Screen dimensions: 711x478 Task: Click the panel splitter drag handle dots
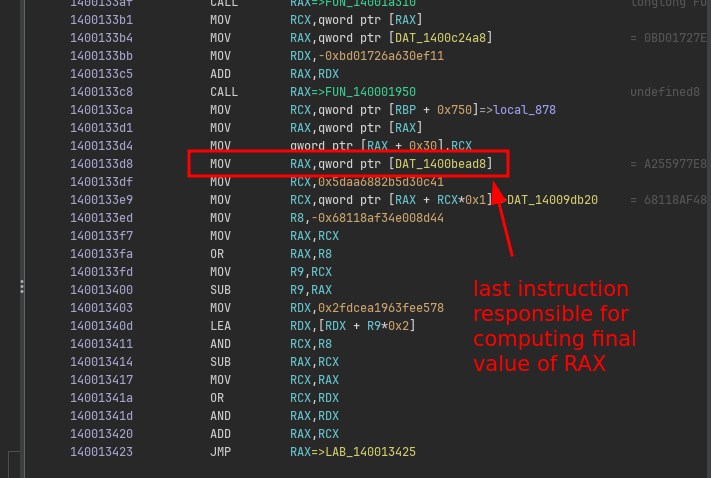pyautogui.click(x=22, y=286)
